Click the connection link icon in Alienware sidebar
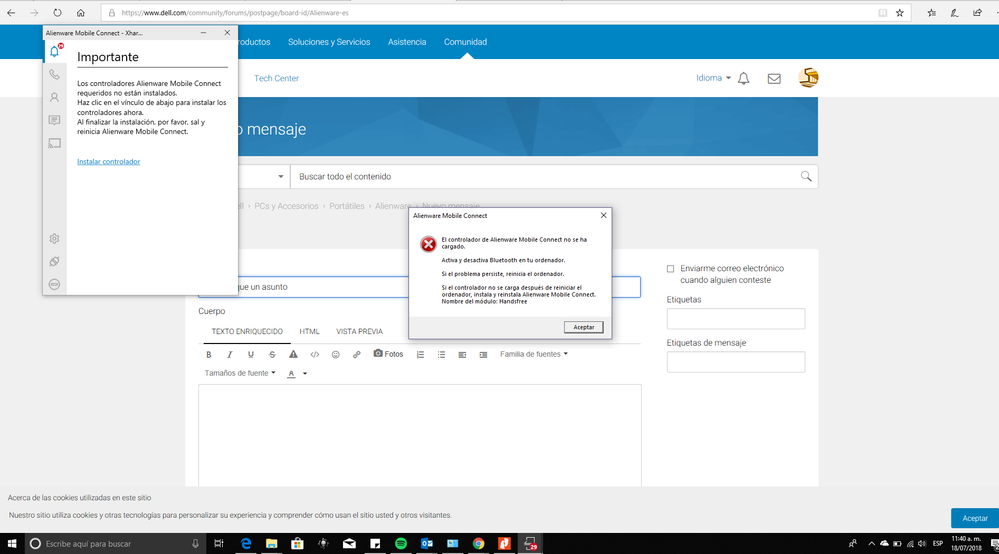Image resolution: width=999 pixels, height=554 pixels. (x=55, y=261)
